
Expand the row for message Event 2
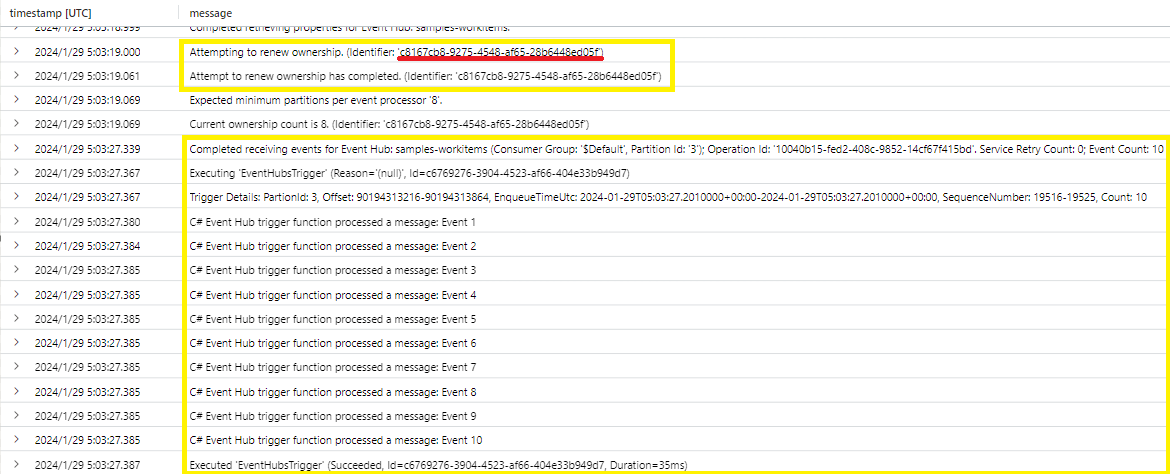[x=16, y=246]
